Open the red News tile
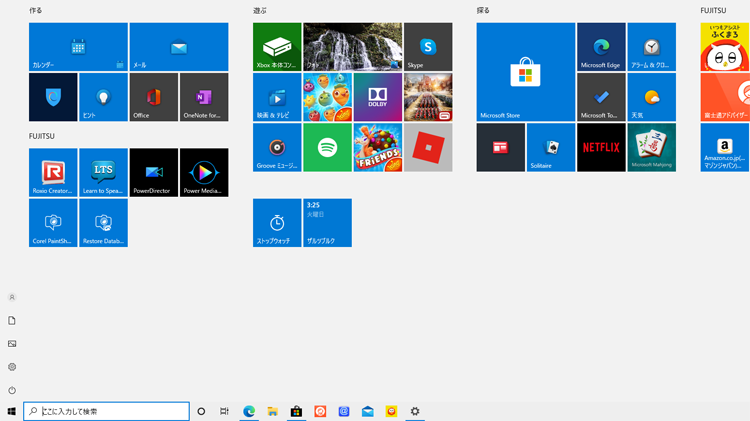 (501, 147)
